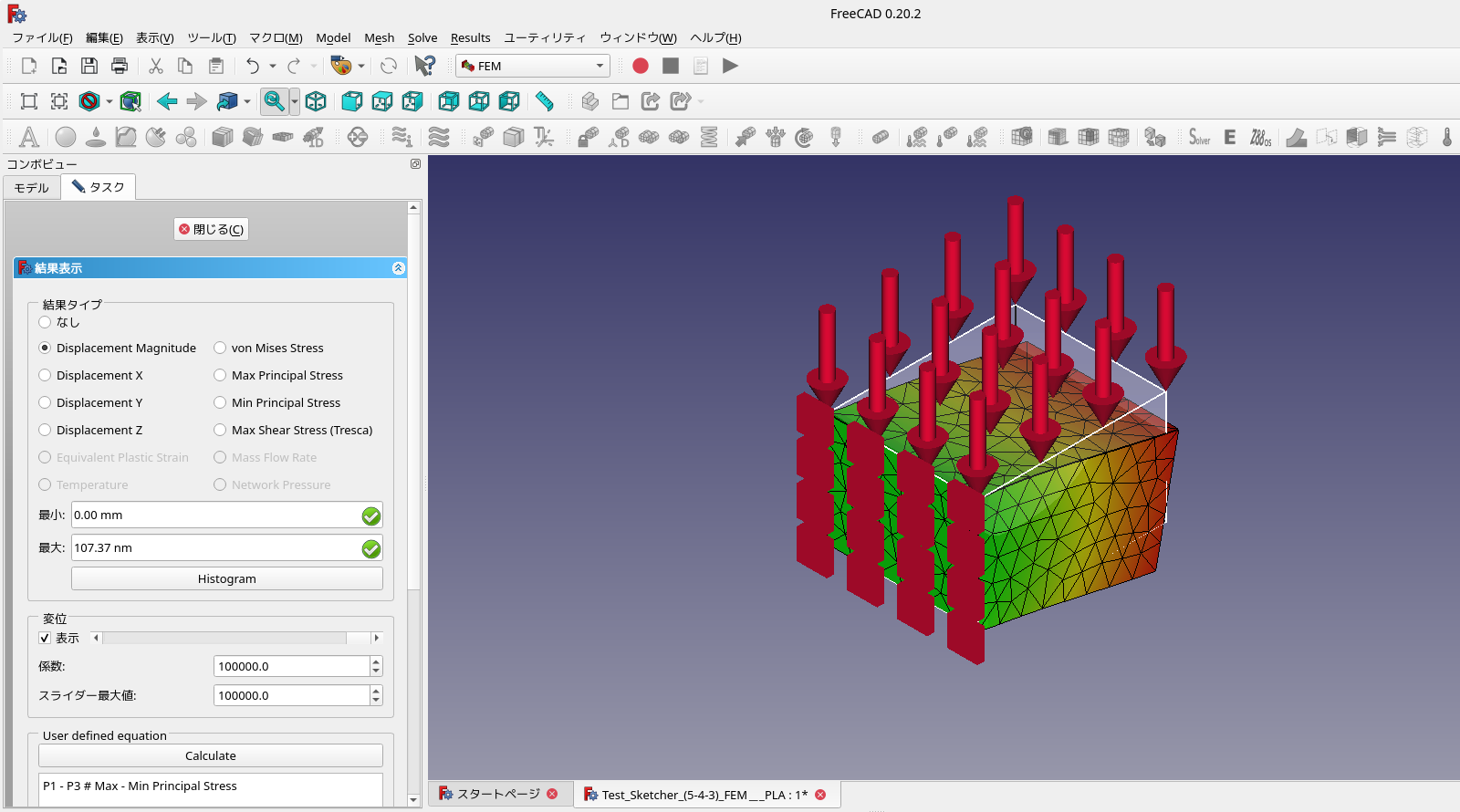1460x812 pixels.
Task: Open the Solve menu
Action: (422, 37)
